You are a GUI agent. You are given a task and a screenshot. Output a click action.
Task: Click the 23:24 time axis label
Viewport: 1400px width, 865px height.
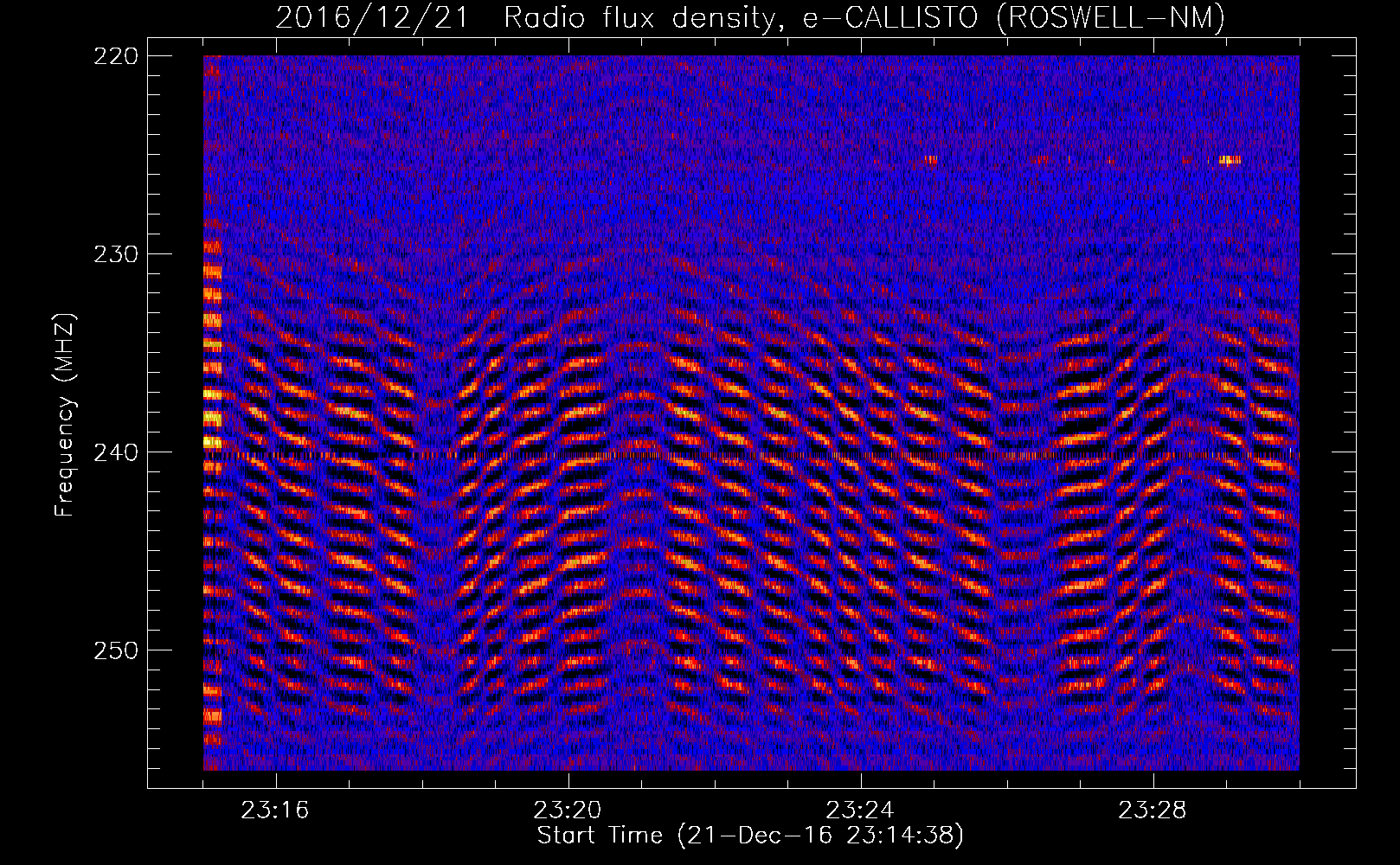click(x=860, y=811)
